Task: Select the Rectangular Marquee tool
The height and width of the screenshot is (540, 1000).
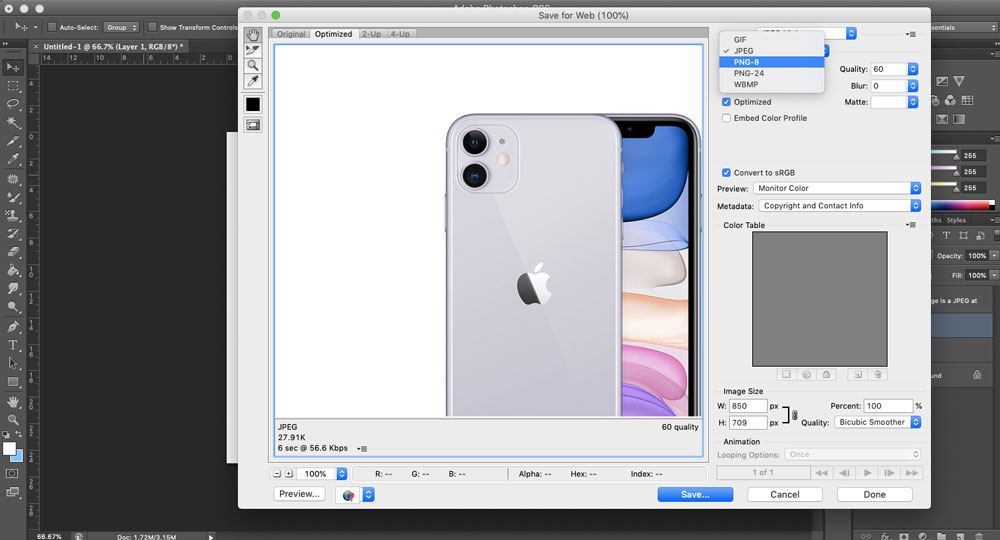Action: pos(12,85)
